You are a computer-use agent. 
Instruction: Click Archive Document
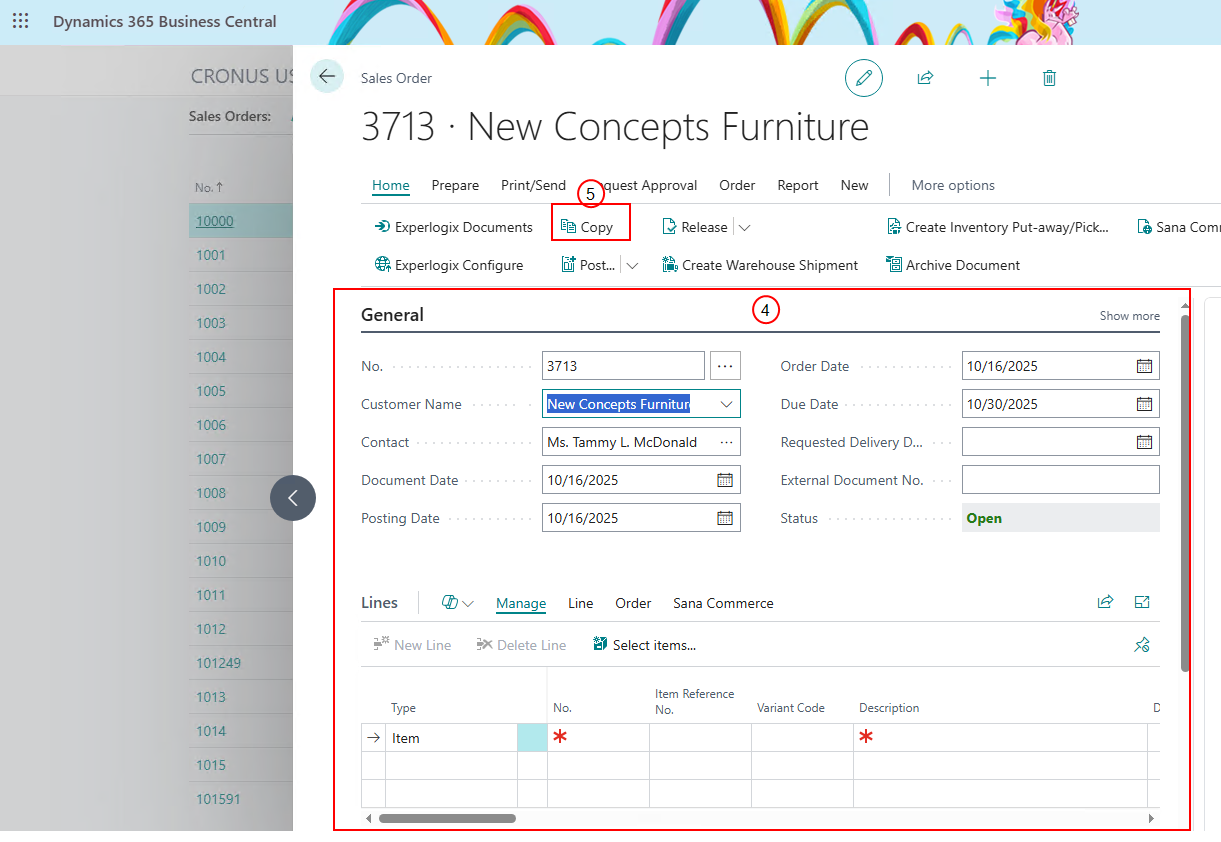[953, 265]
